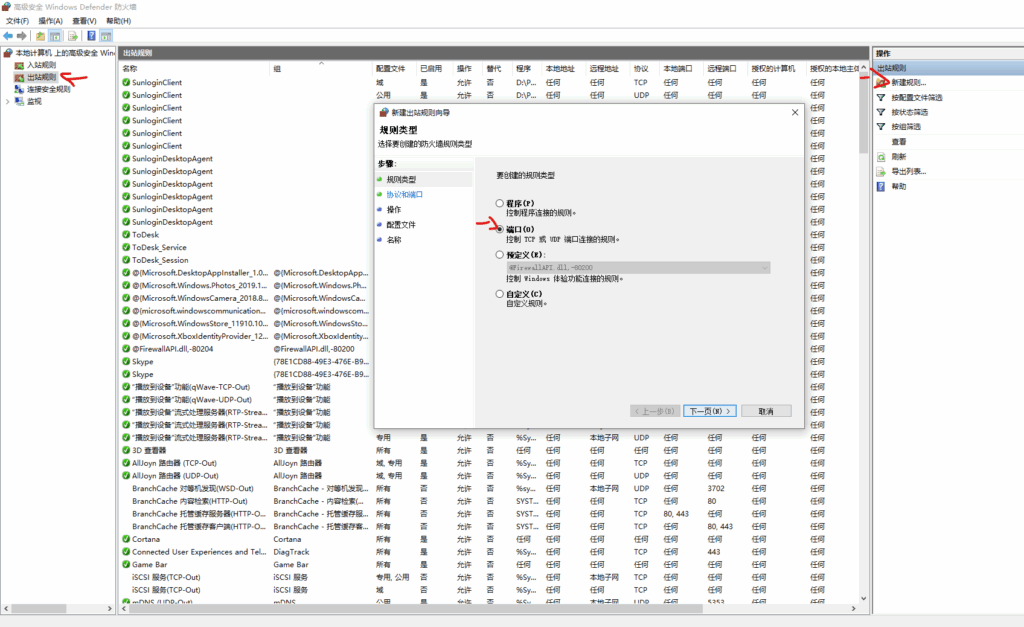Collapse the 出站规则 actions section arrow
Image resolution: width=1024 pixels, height=627 pixels.
pyautogui.click(x=1016, y=67)
